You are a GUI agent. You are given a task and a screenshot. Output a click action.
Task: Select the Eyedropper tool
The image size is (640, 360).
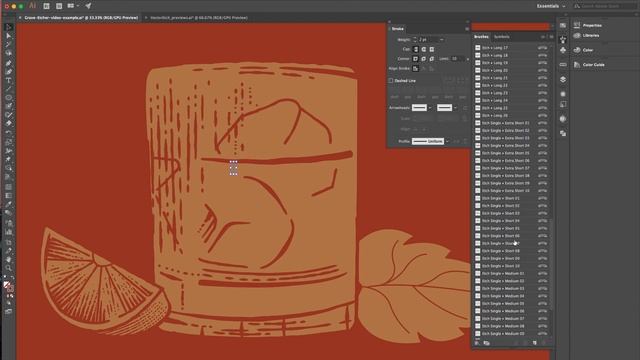point(9,204)
